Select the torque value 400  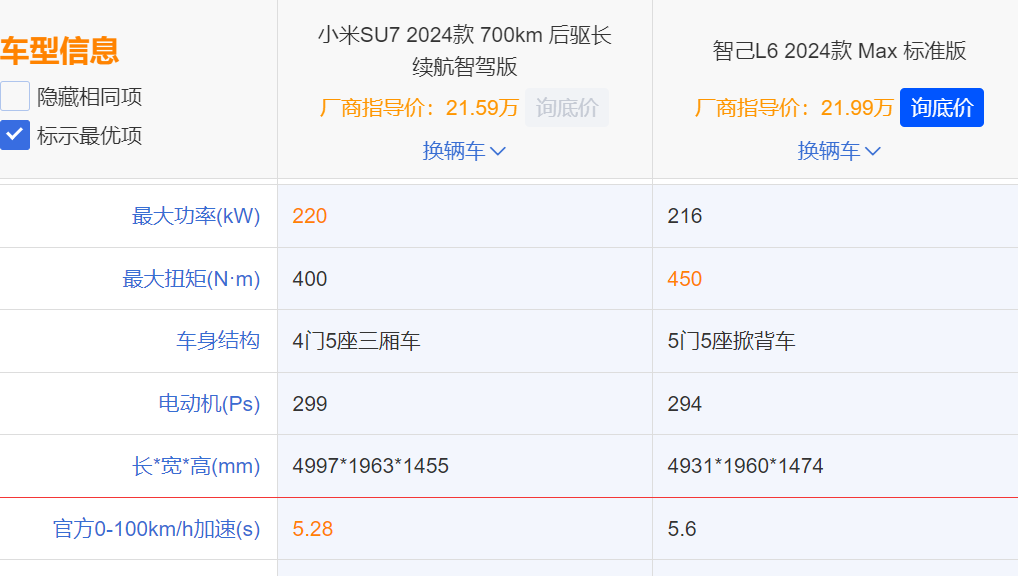point(310,279)
